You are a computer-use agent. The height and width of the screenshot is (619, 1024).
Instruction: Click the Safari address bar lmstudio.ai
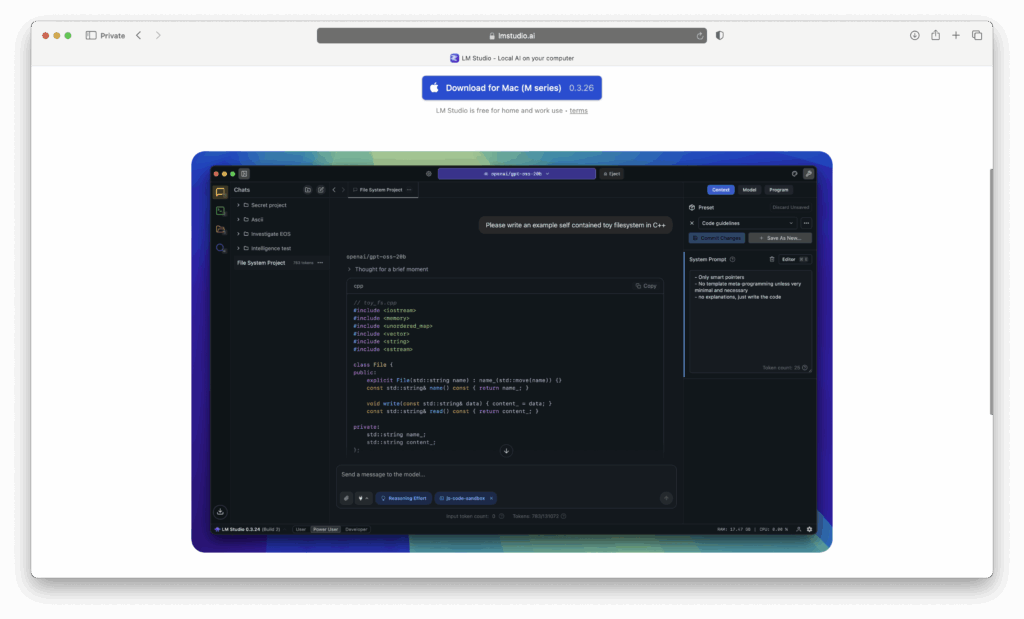click(x=512, y=36)
